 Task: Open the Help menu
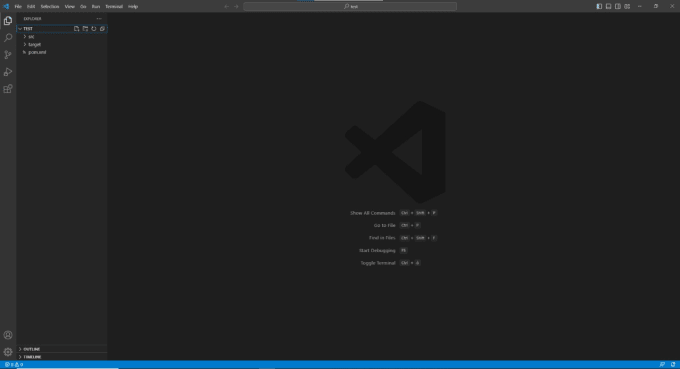point(133,7)
